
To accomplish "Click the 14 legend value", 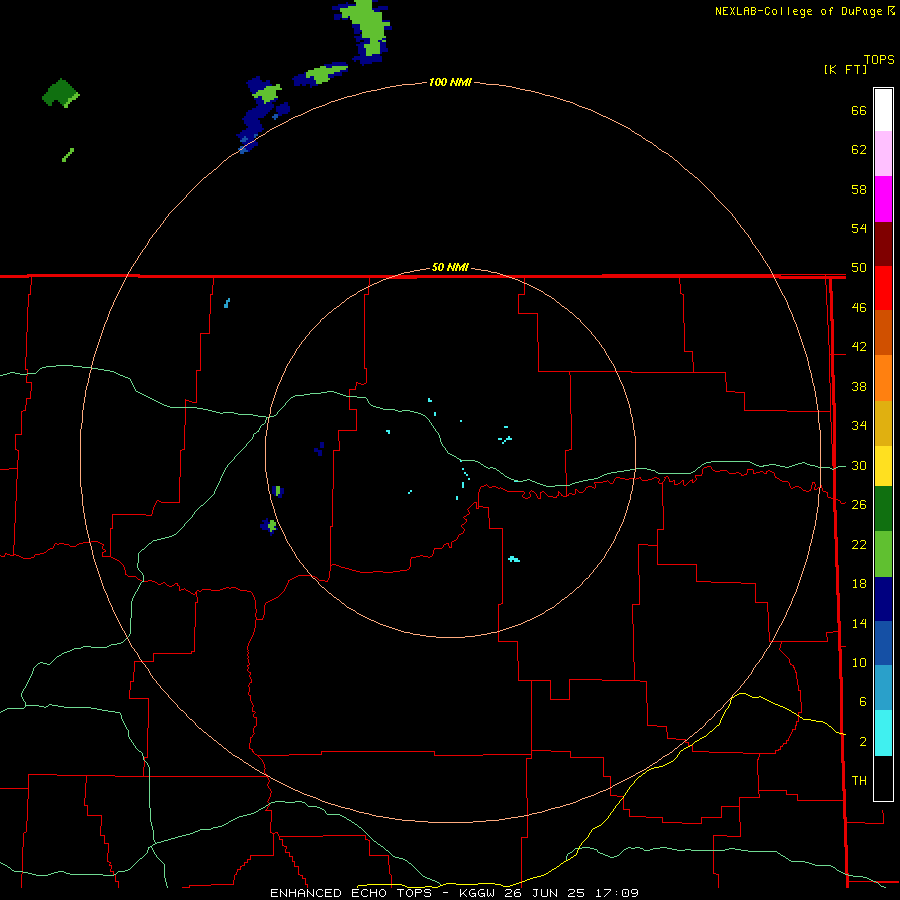I will tap(859, 623).
